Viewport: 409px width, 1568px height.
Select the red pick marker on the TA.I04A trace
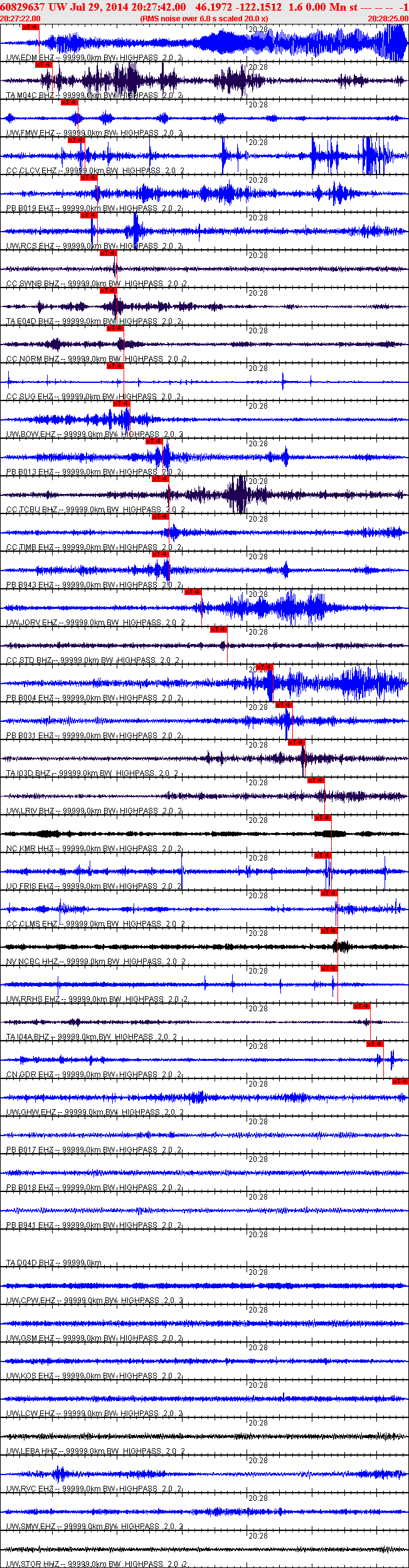coord(362,1006)
